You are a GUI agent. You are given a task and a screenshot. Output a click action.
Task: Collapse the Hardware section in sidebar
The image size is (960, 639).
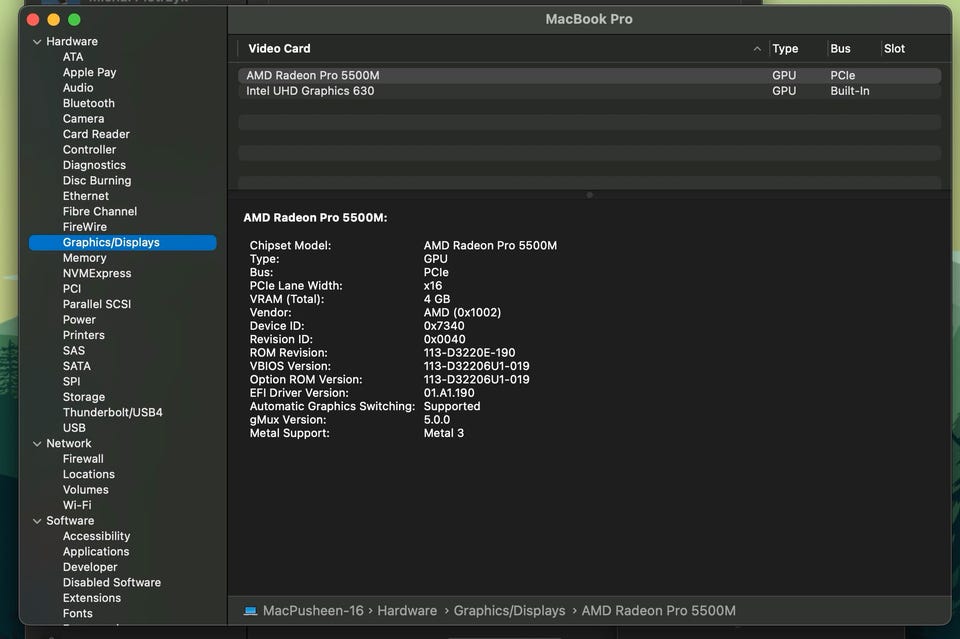[x=37, y=42]
